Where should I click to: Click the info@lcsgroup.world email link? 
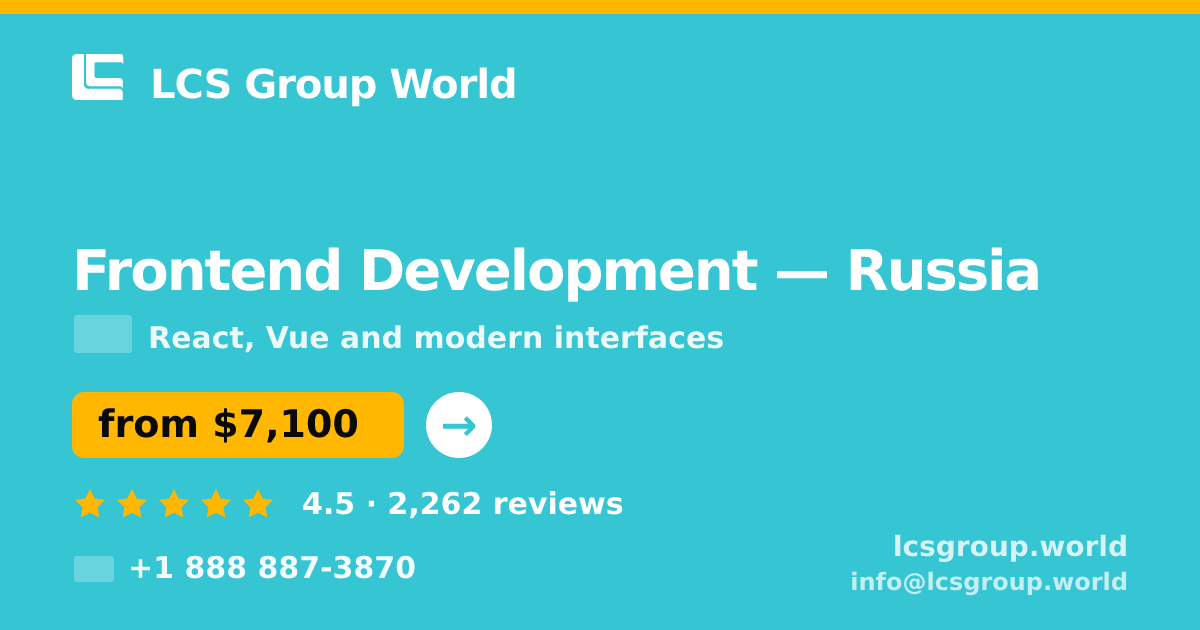pos(989,582)
